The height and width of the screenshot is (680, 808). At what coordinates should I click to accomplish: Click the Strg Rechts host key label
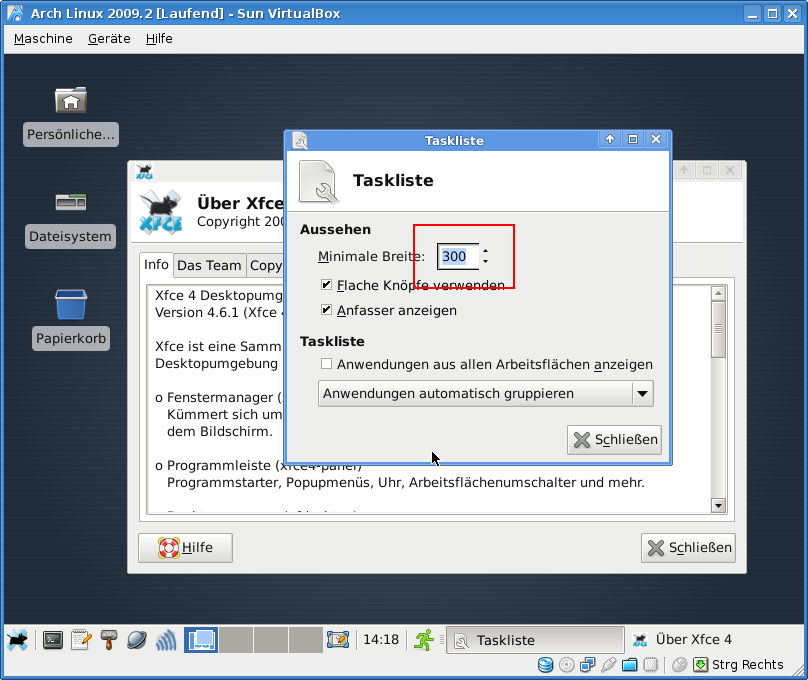tap(747, 665)
